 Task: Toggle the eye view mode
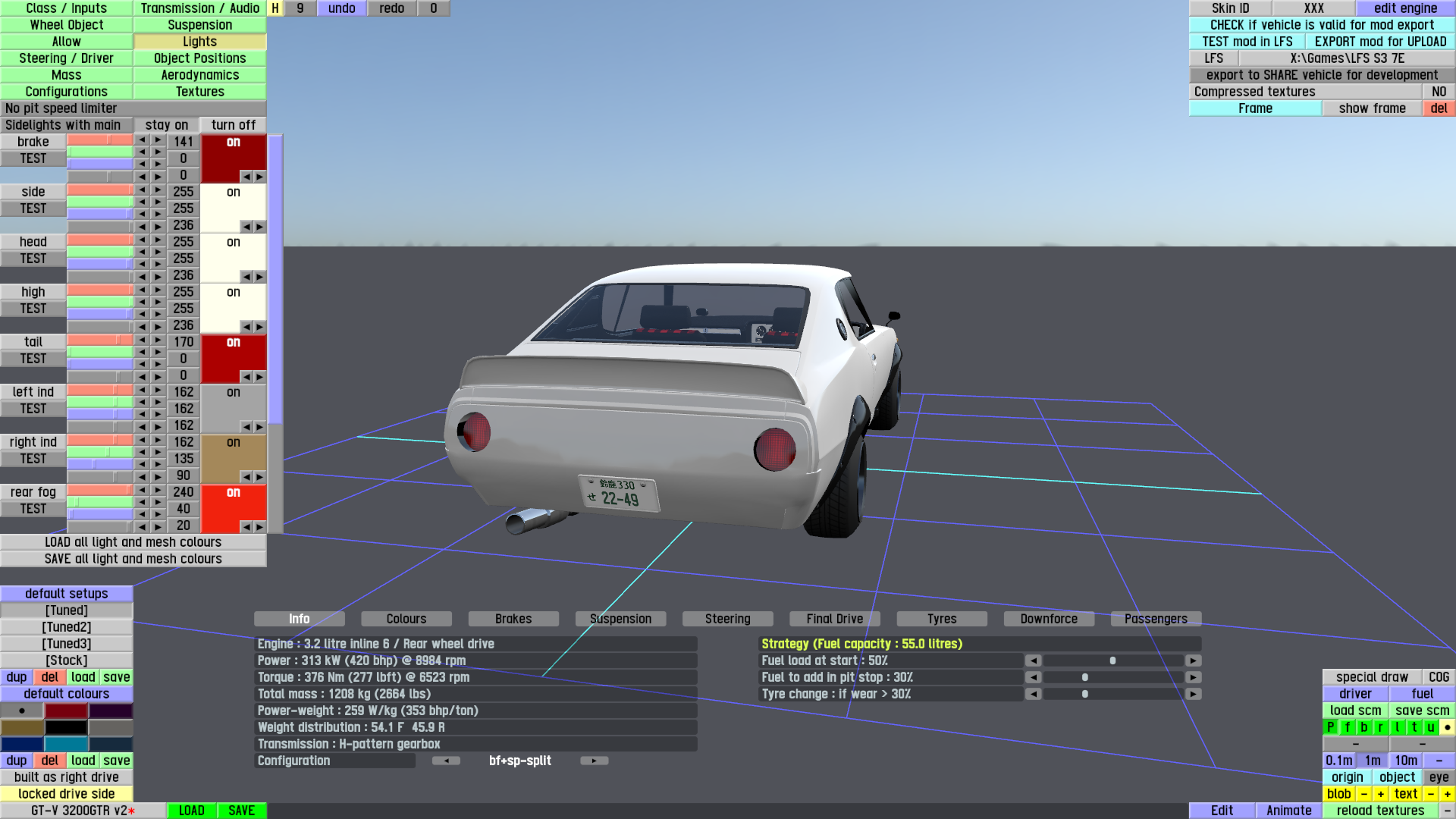pos(1439,777)
